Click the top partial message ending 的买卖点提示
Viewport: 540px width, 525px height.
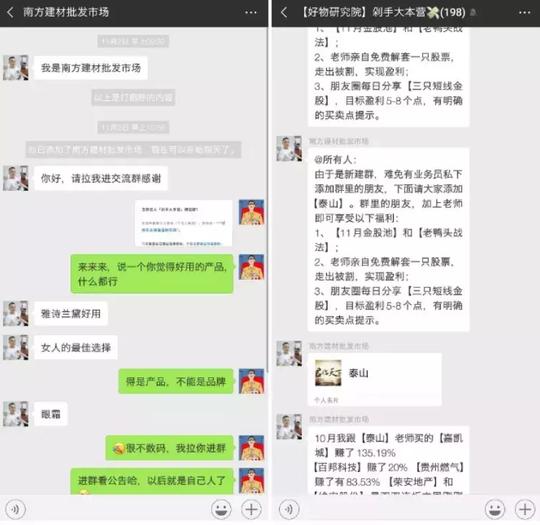[388, 77]
